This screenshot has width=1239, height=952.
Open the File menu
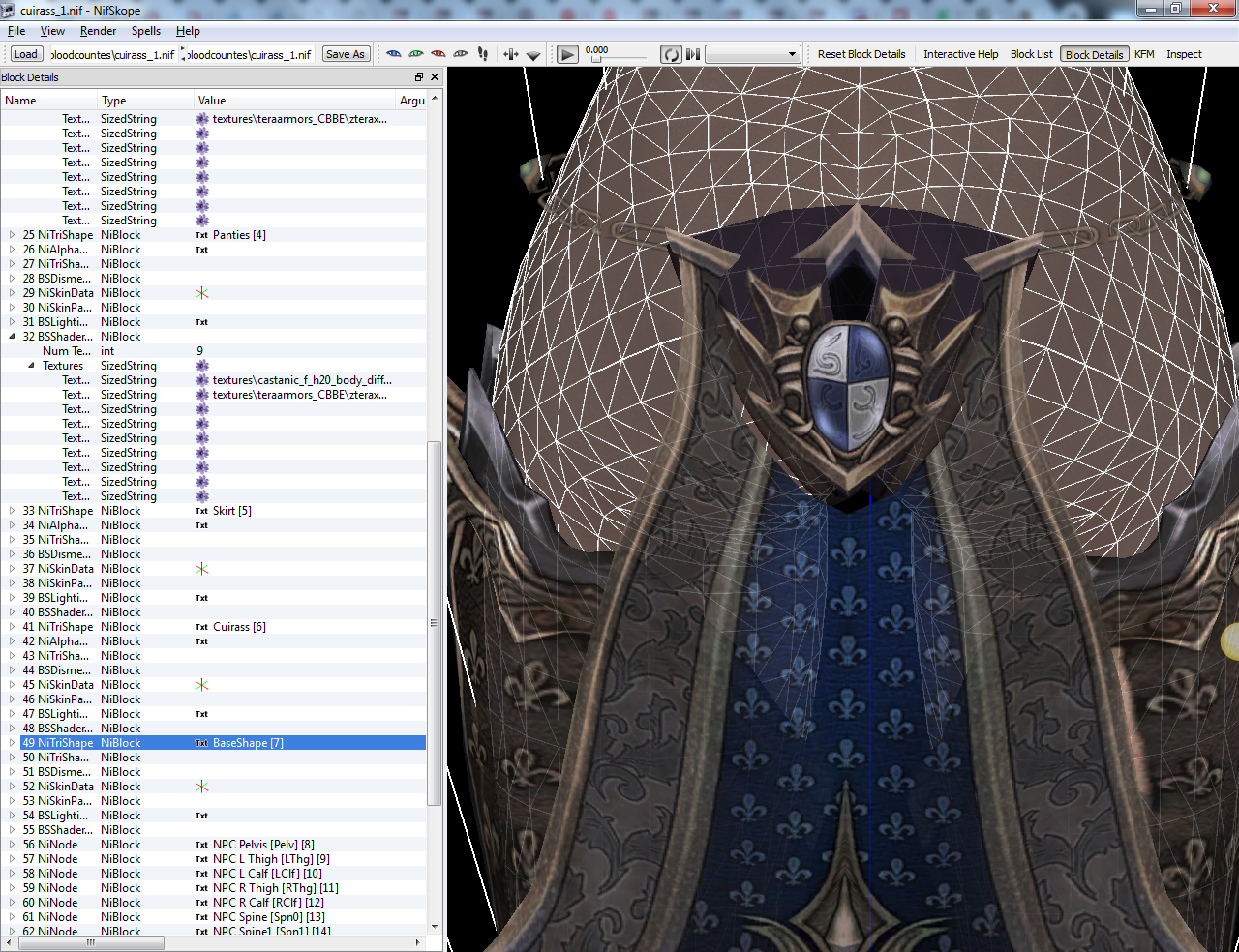coord(16,31)
